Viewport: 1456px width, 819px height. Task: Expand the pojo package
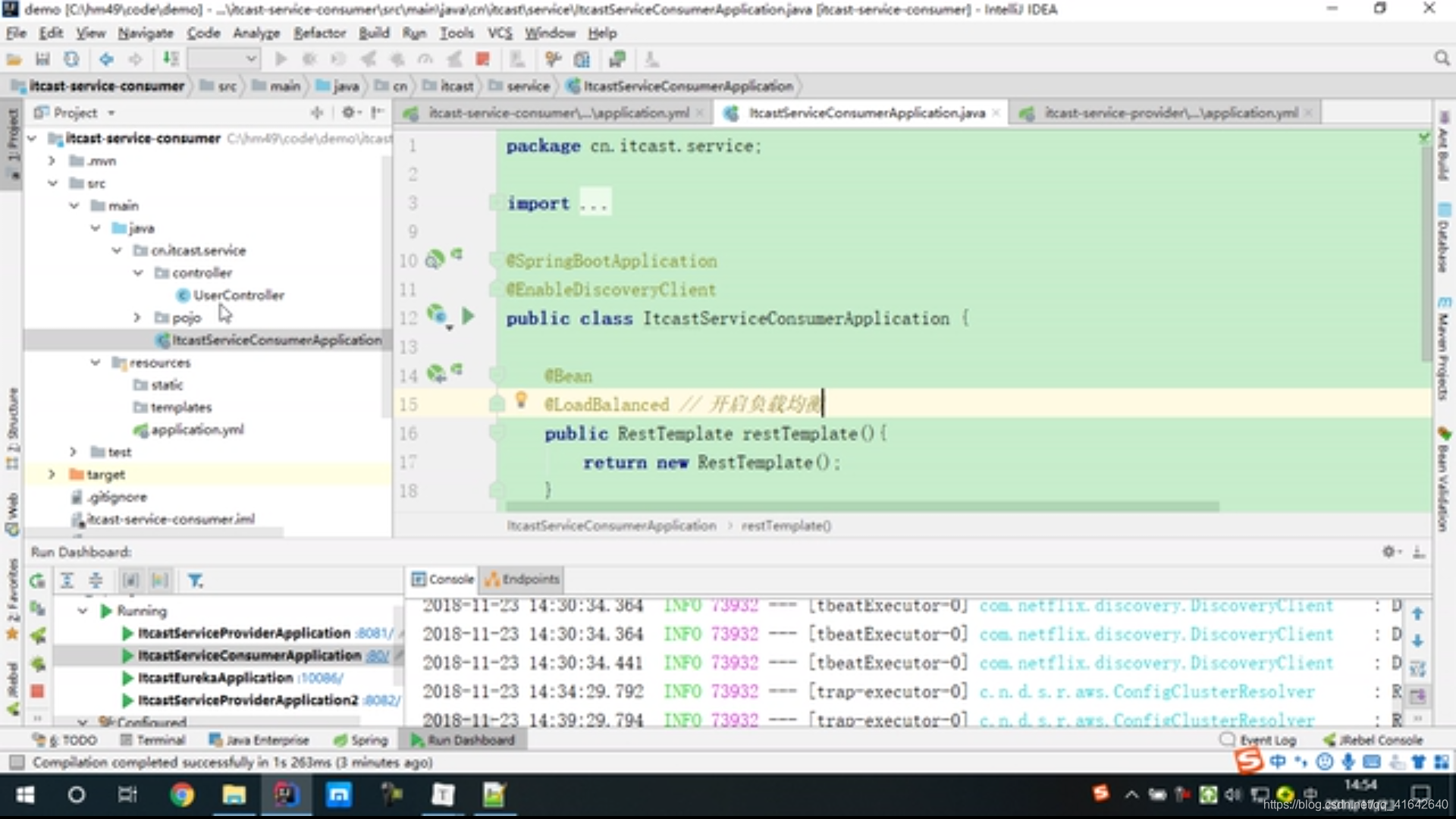(x=137, y=317)
